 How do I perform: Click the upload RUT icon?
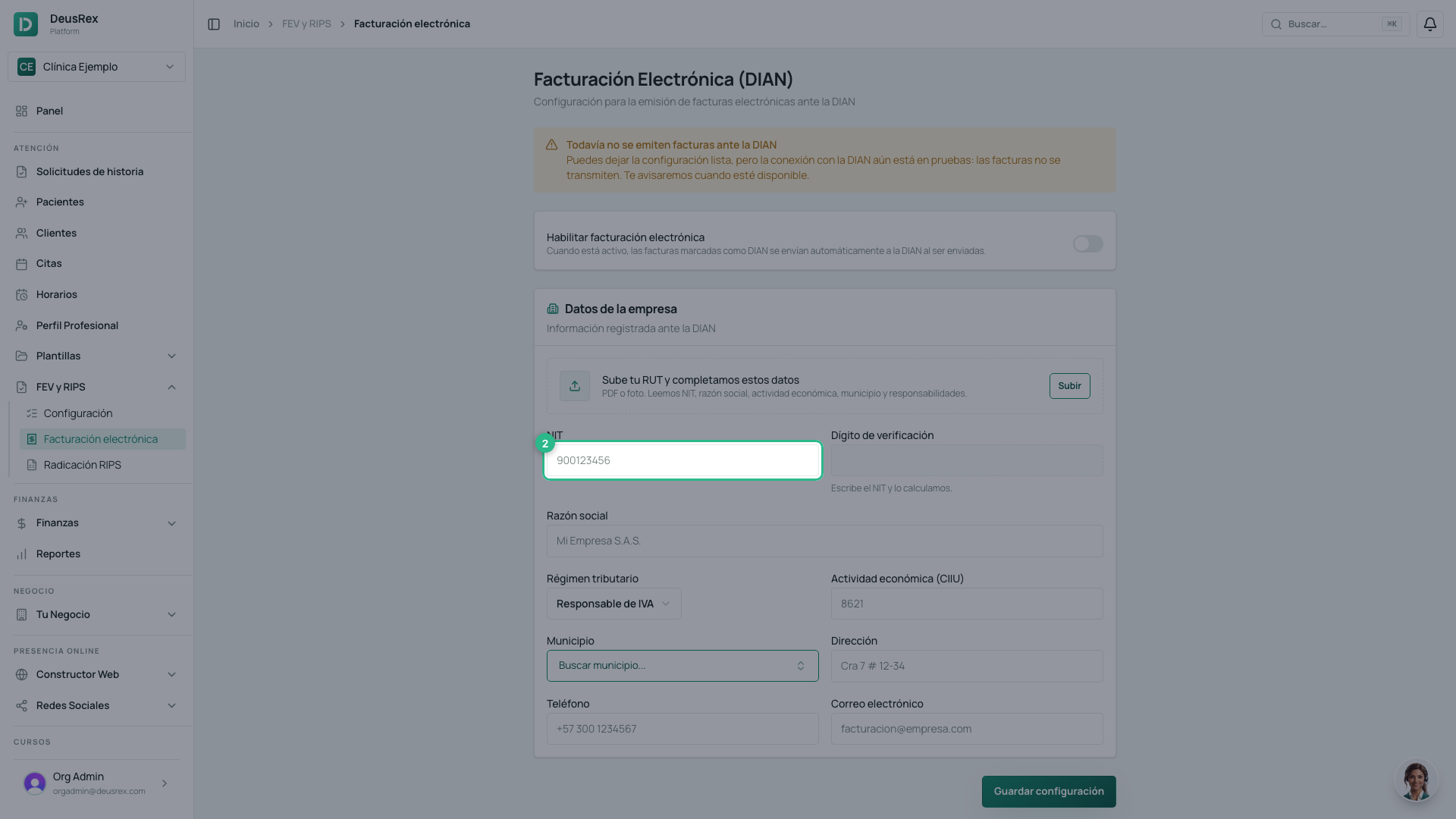(575, 386)
